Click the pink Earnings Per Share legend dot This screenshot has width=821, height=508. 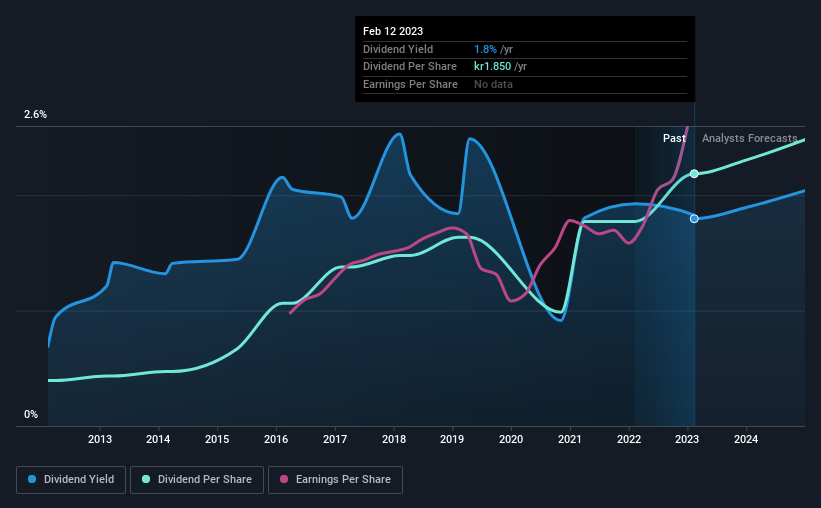tap(284, 479)
